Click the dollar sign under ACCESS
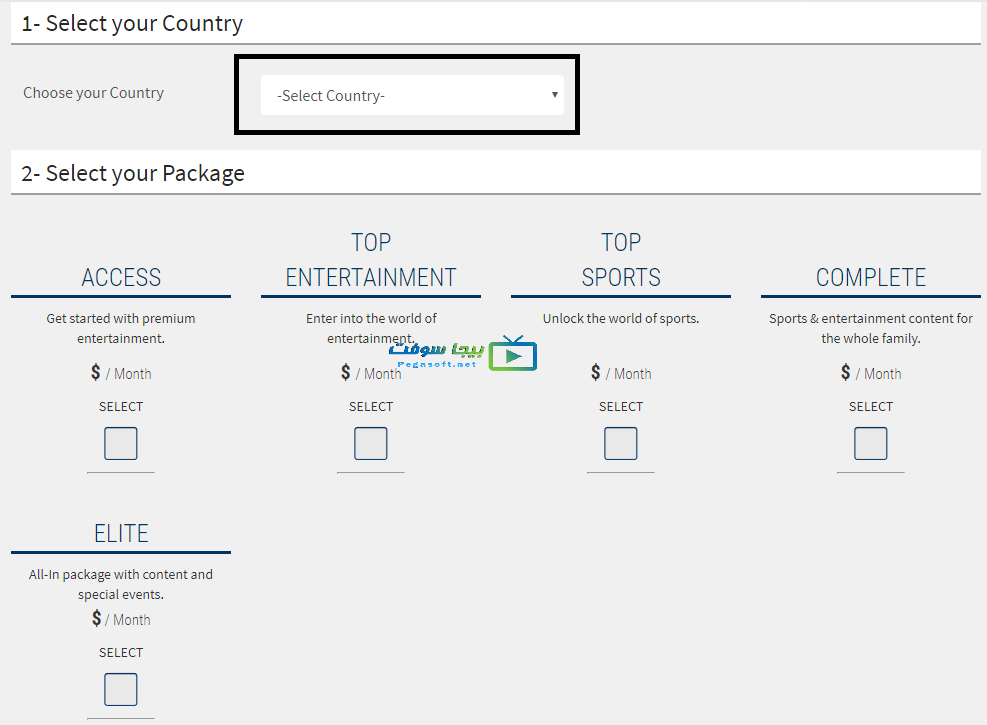 (96, 373)
